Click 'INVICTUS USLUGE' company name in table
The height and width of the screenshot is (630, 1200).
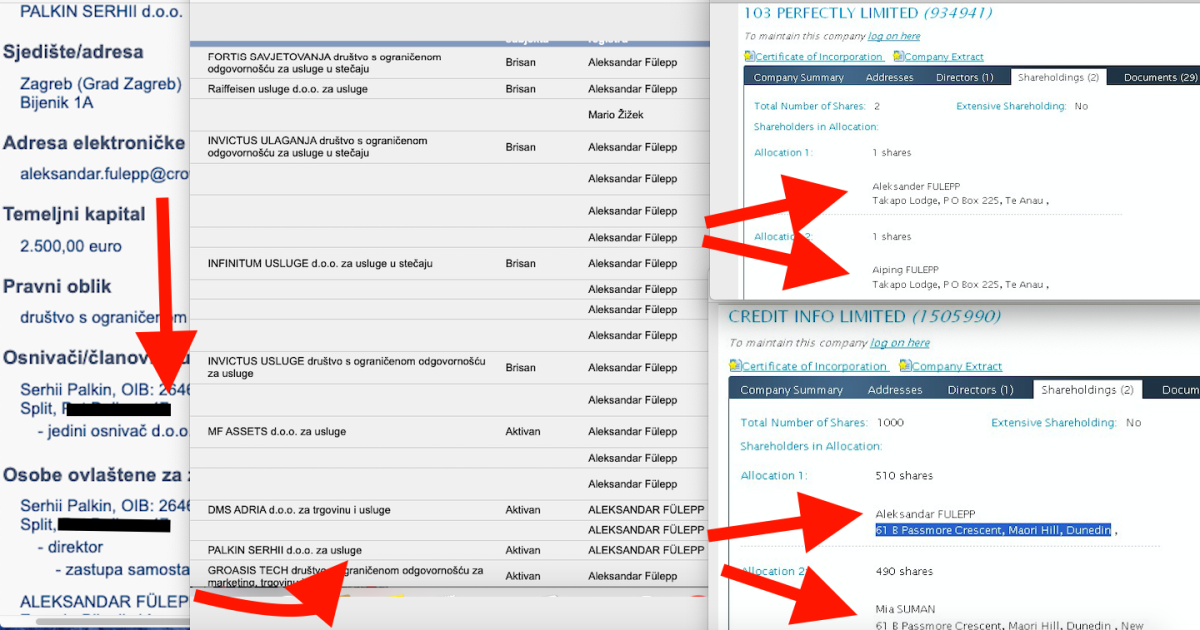click(346, 366)
